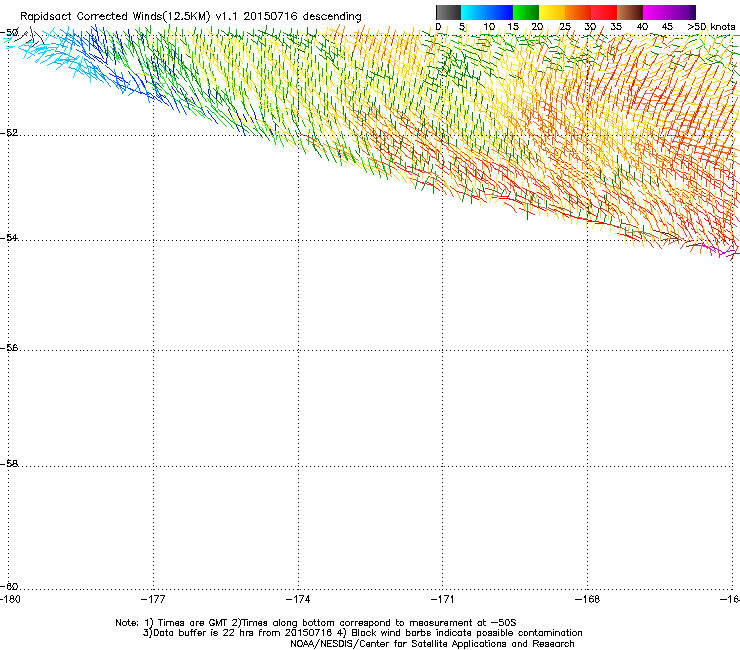This screenshot has height=650, width=740.
Task: Click the '>50 knots' legend label
Action: click(711, 27)
